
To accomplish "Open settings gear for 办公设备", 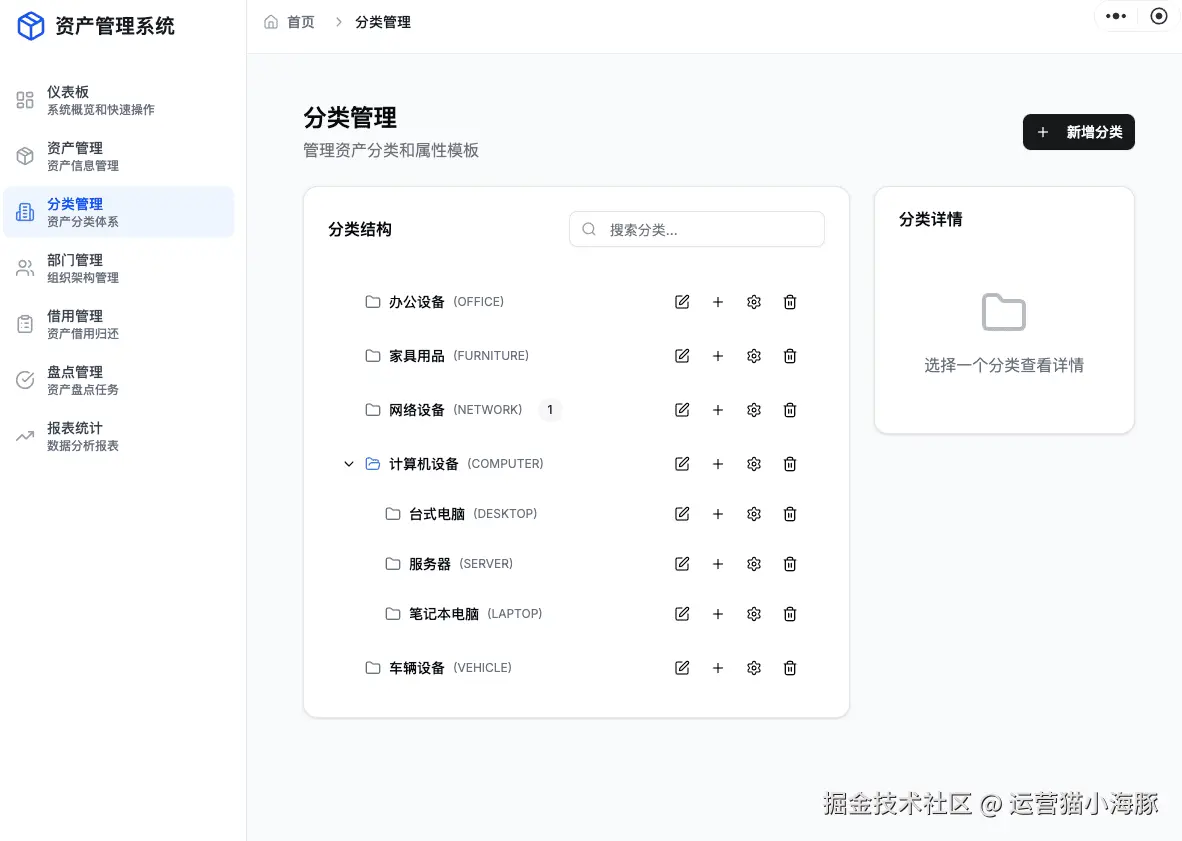I will pyautogui.click(x=754, y=302).
